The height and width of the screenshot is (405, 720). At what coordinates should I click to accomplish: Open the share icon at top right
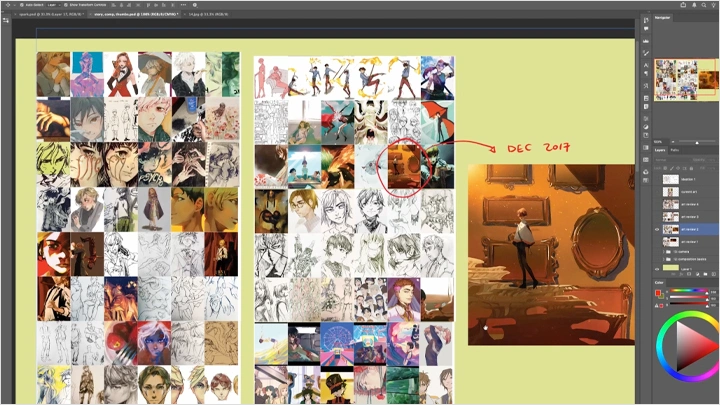[683, 5]
